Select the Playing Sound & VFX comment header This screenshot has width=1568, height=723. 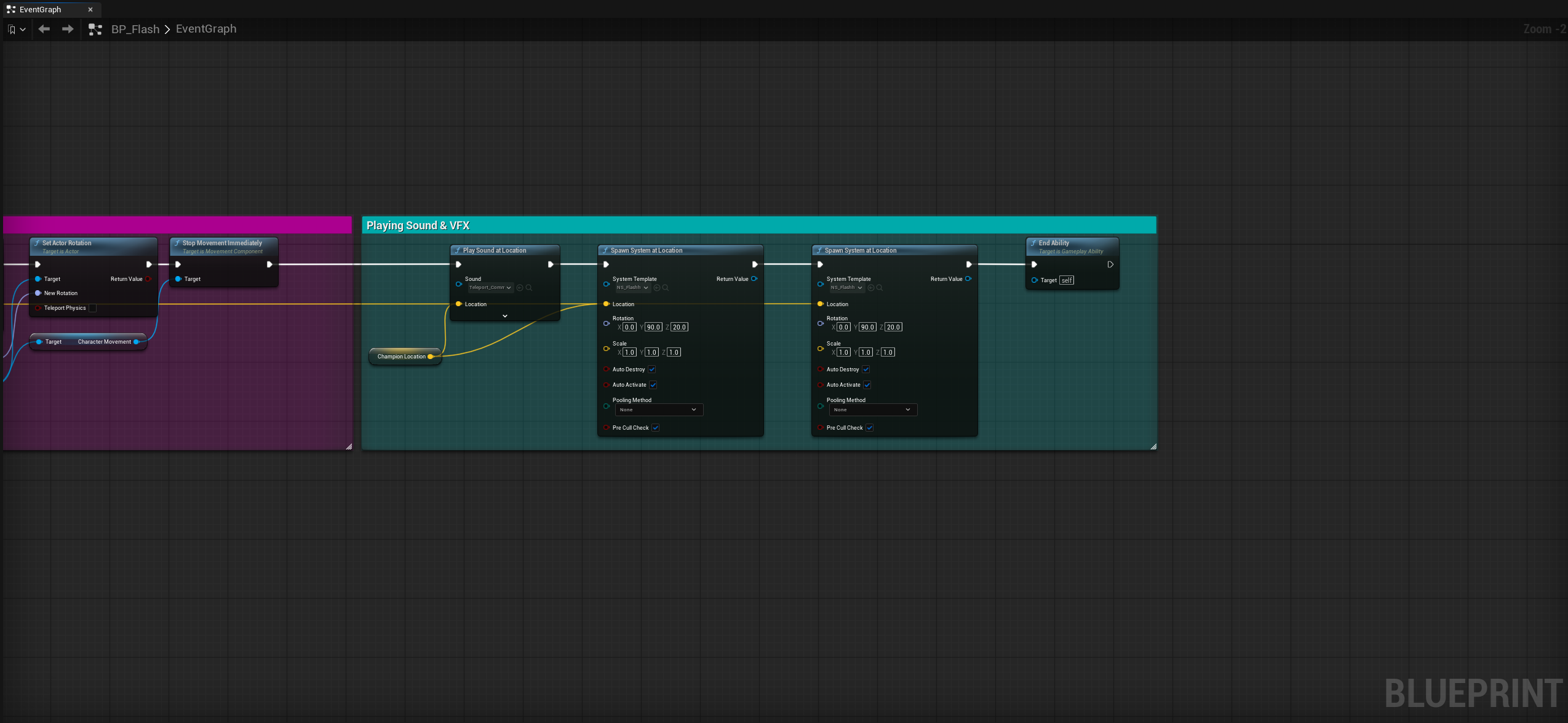coord(759,225)
